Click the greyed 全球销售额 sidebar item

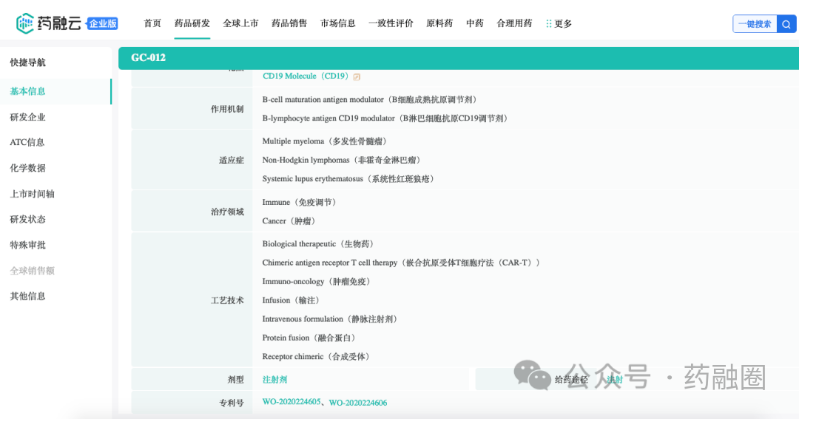[32, 271]
